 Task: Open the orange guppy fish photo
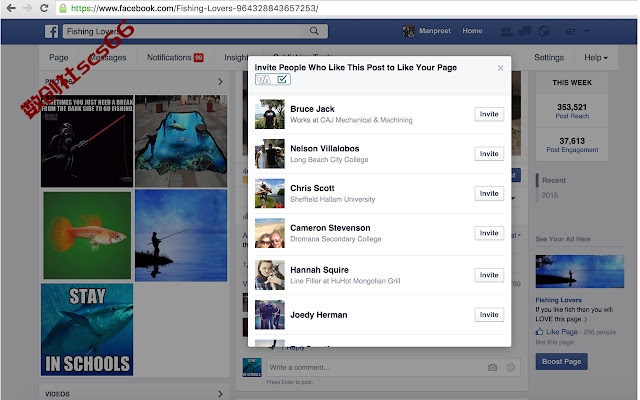pyautogui.click(x=87, y=236)
